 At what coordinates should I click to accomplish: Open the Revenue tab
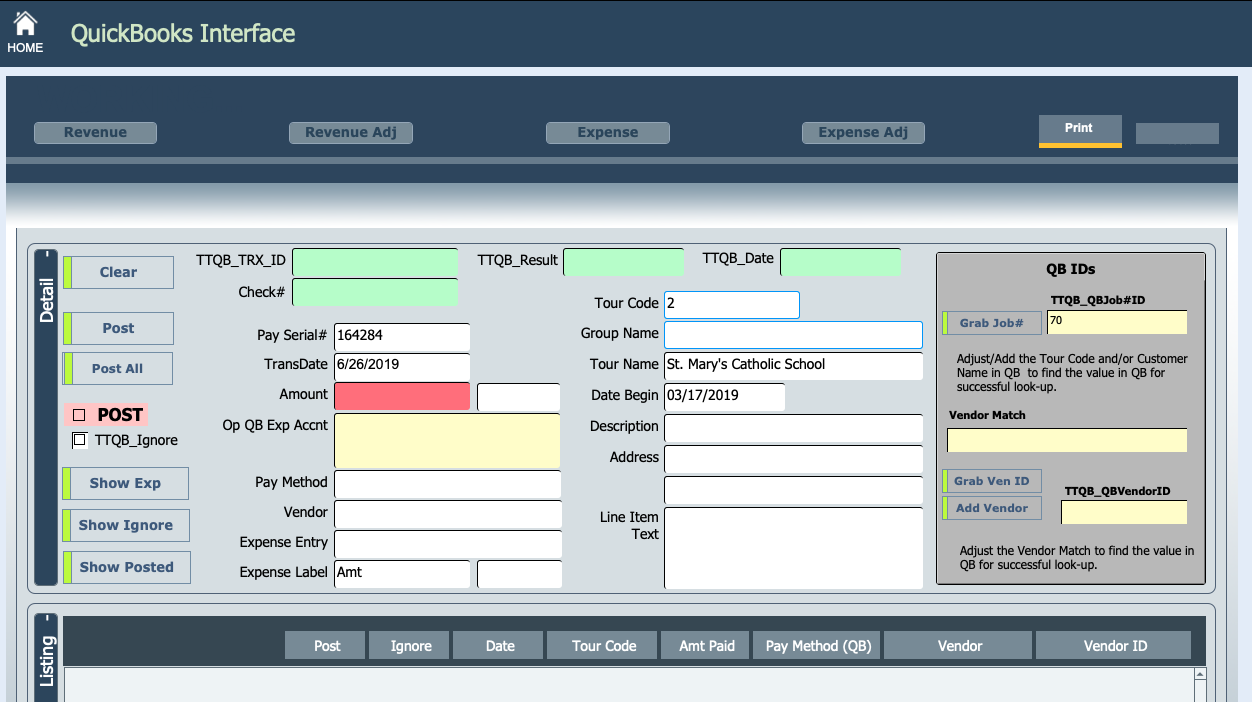(96, 133)
